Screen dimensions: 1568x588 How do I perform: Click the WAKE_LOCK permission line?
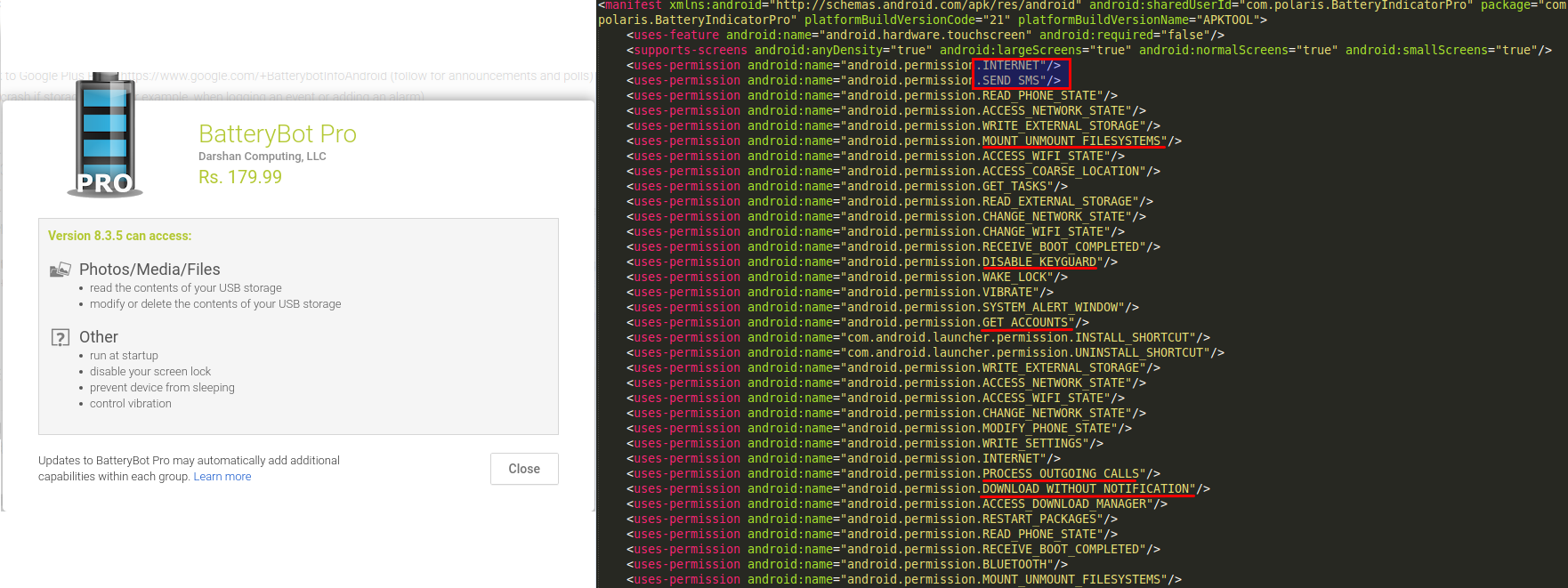[847, 278]
